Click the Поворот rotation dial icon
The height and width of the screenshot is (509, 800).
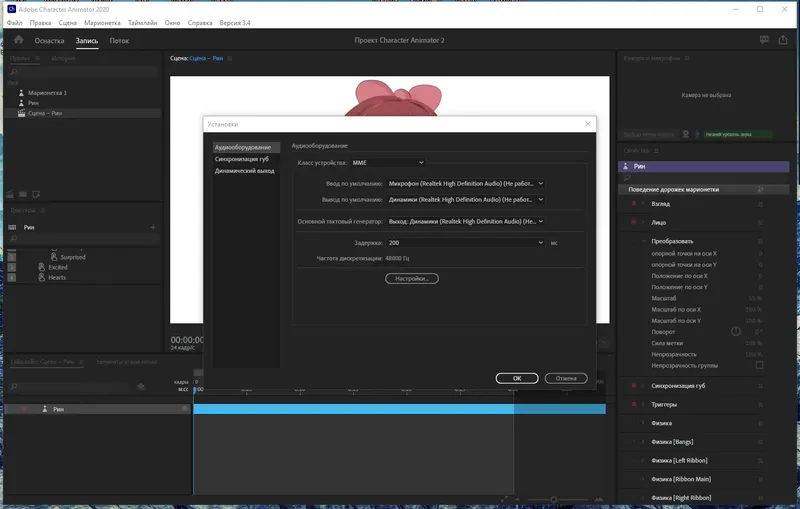coord(736,332)
